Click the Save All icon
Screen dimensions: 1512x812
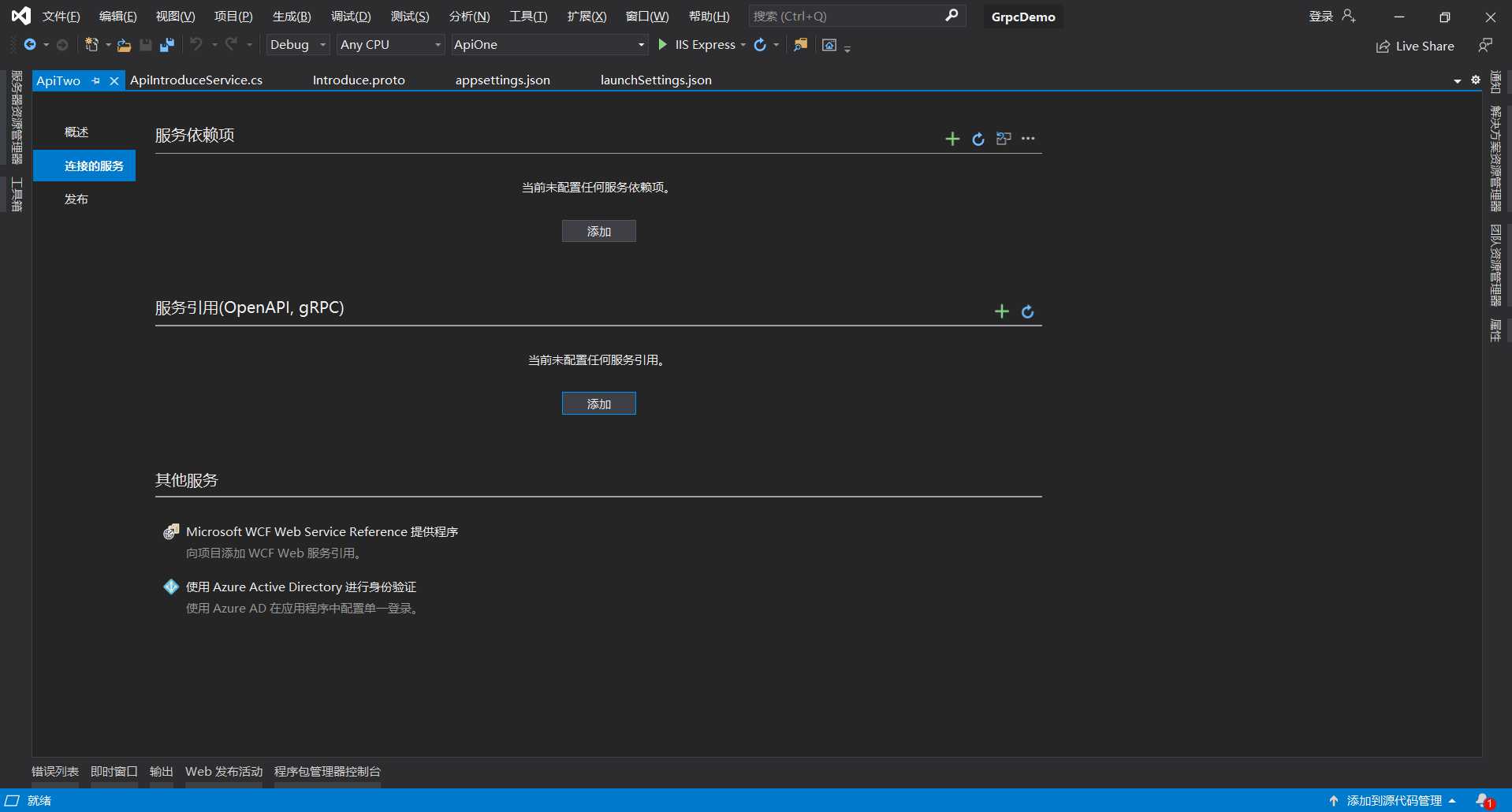[166, 45]
